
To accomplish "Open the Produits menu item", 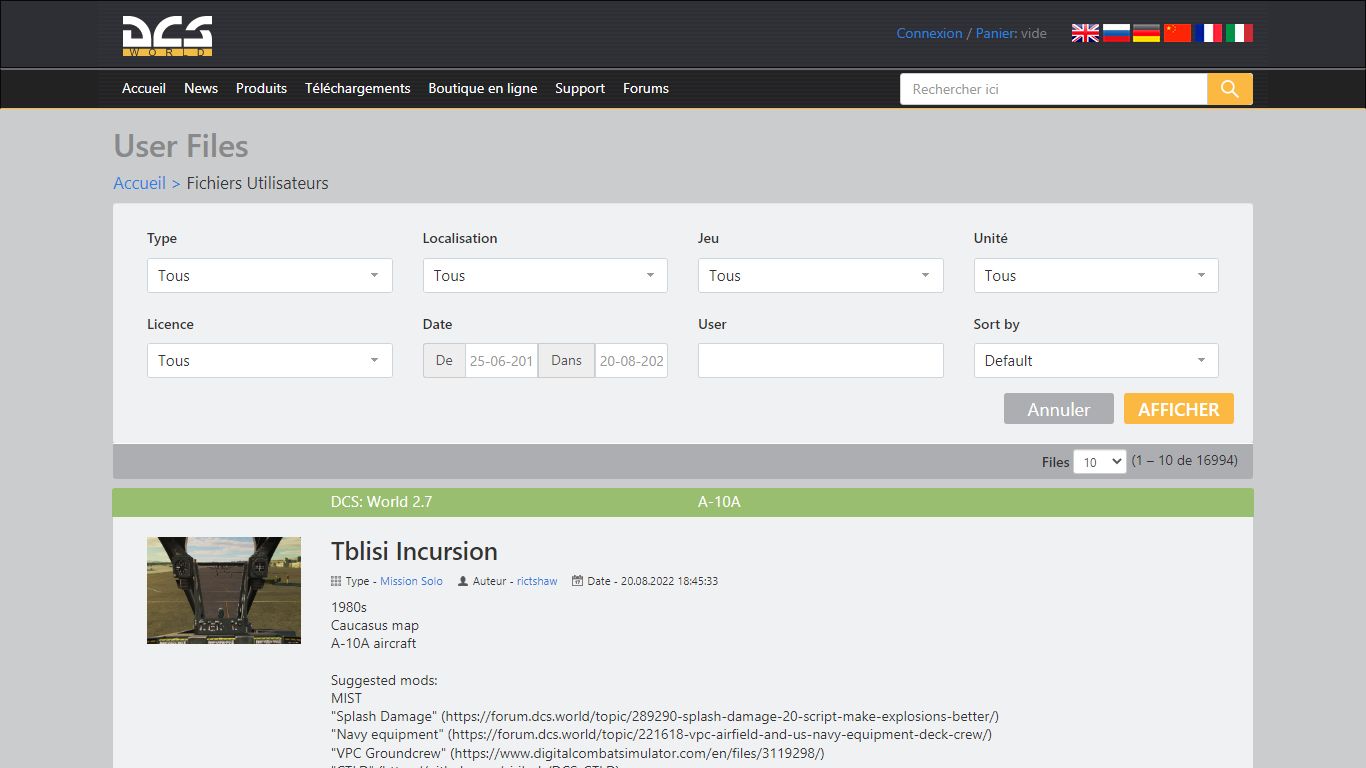I will [x=261, y=88].
